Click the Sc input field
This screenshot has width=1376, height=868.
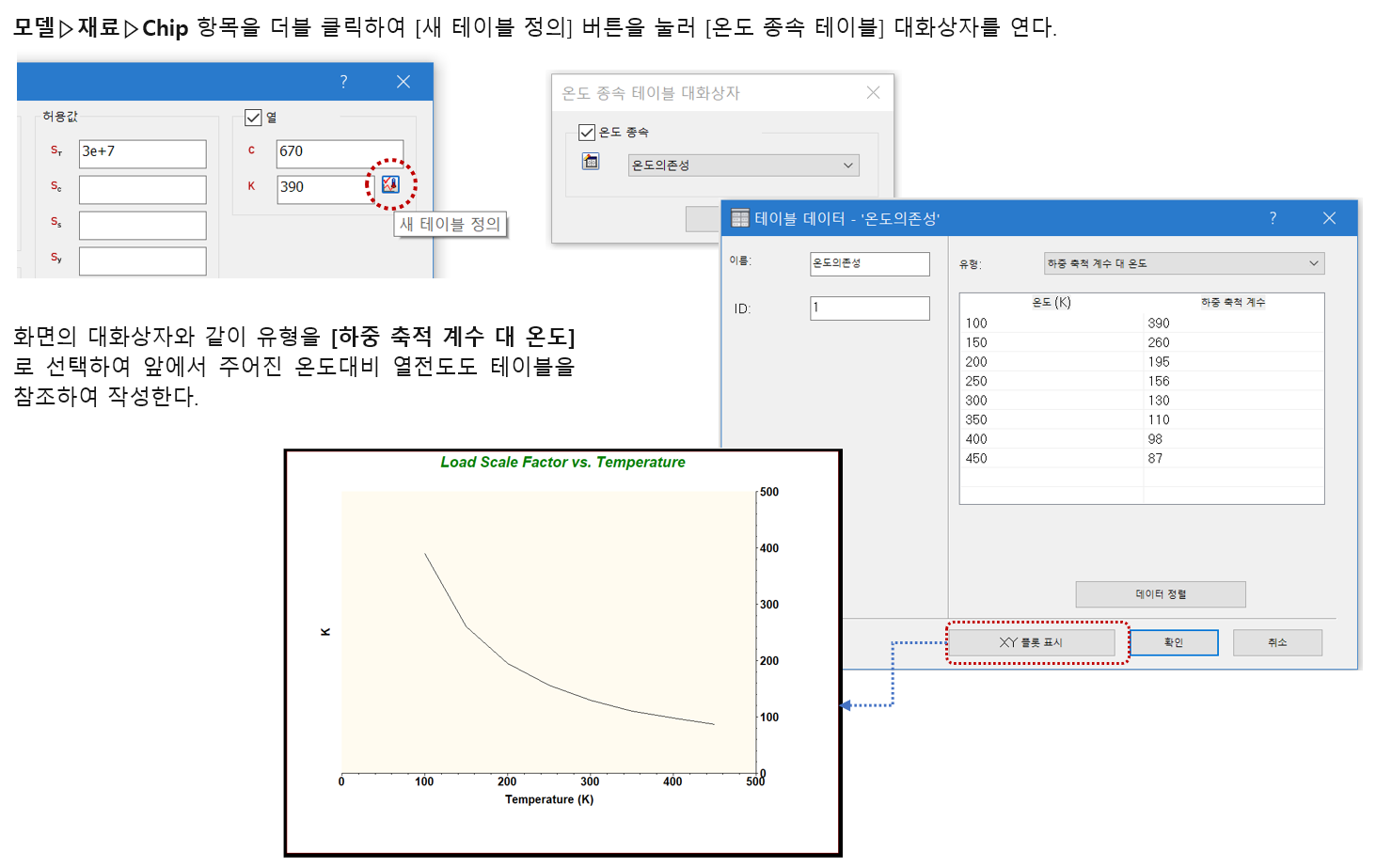142,190
